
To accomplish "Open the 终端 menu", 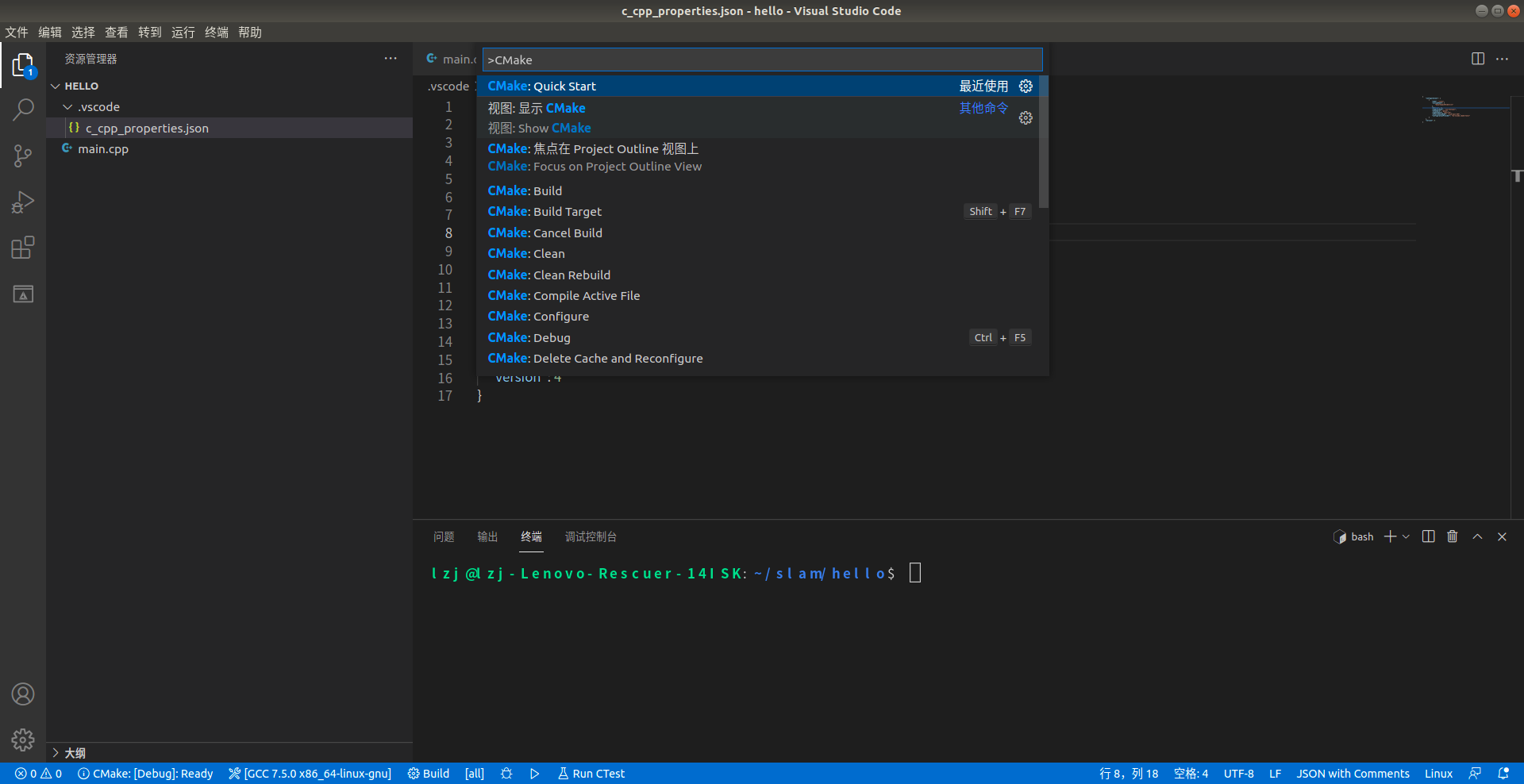I will 217,32.
